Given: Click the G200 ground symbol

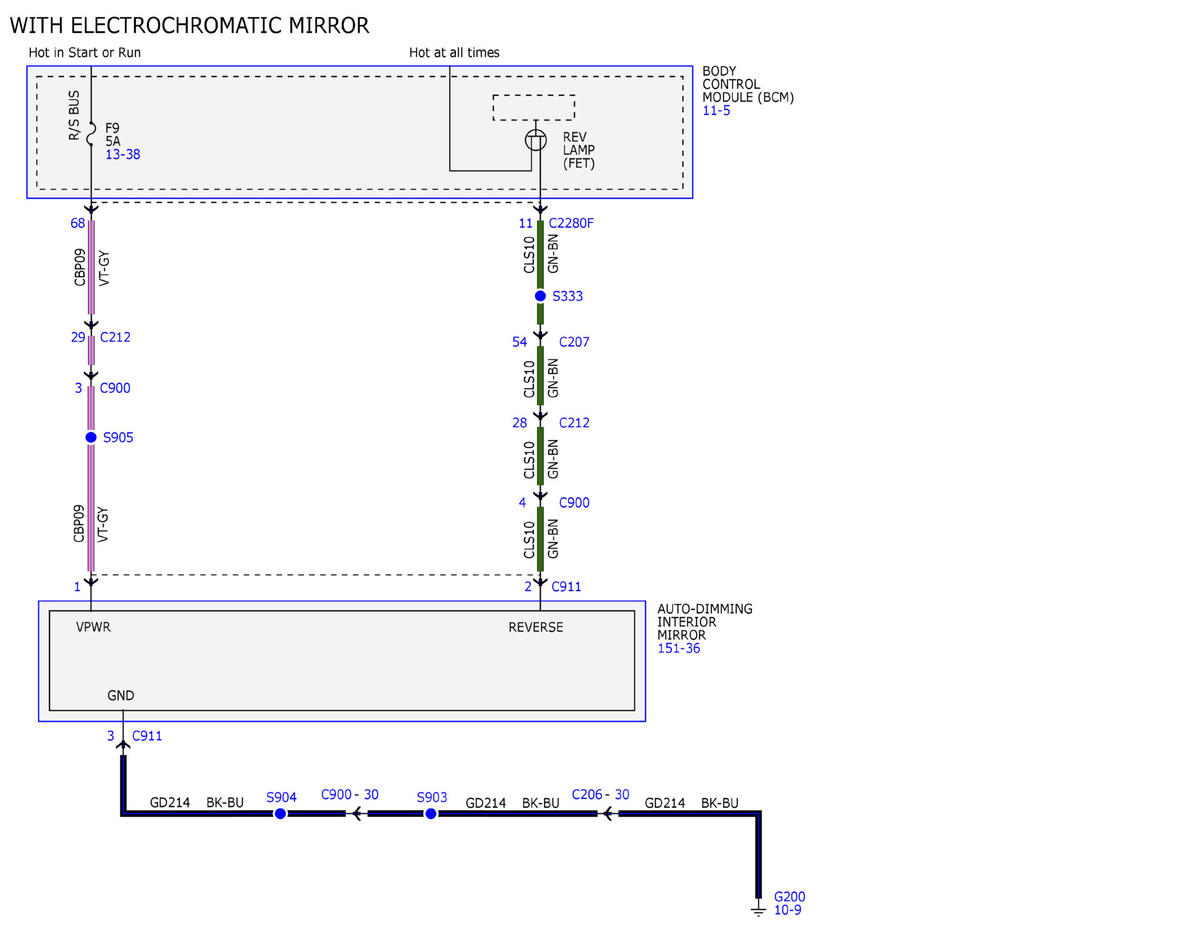Looking at the screenshot, I should (x=759, y=910).
